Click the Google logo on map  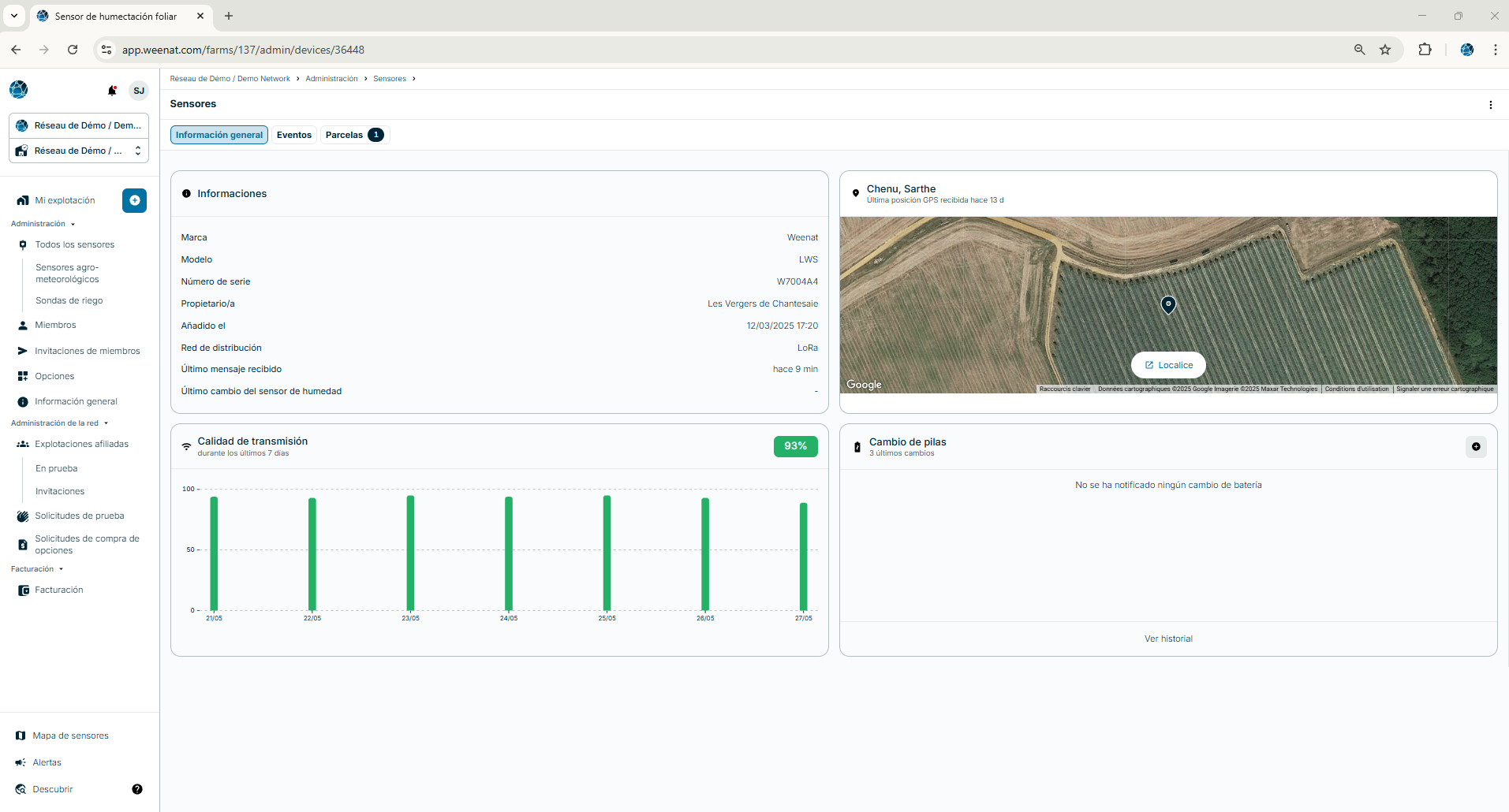tap(864, 384)
